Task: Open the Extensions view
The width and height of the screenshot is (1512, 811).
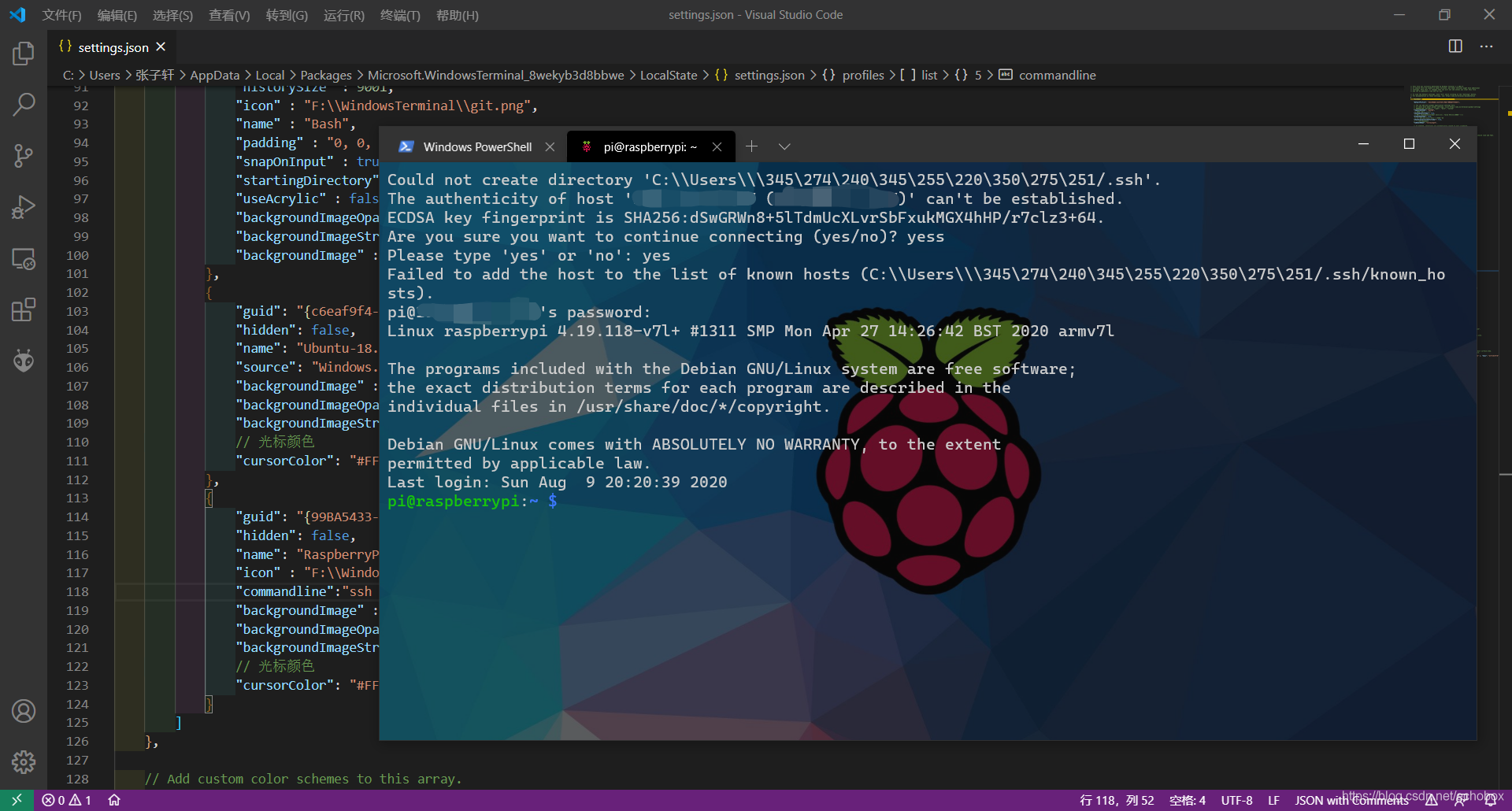Action: 24,310
